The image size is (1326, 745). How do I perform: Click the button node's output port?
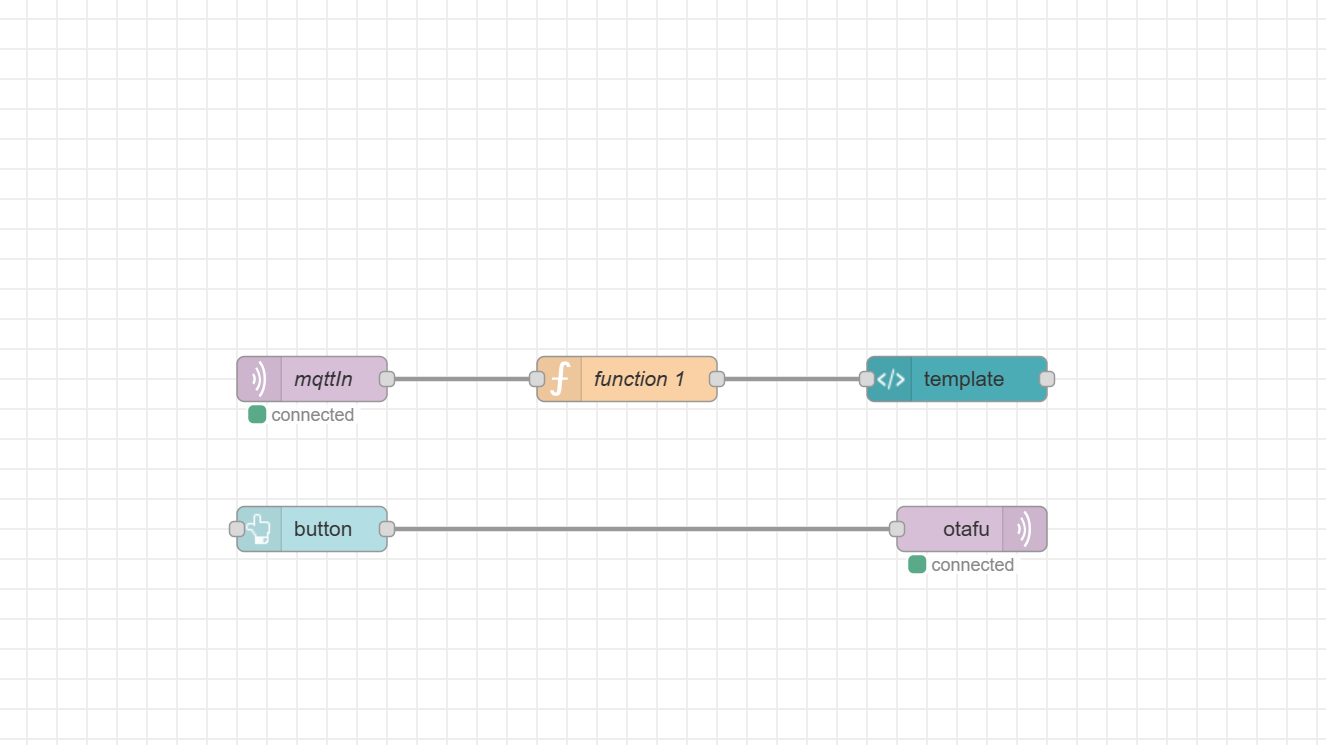coord(387,529)
